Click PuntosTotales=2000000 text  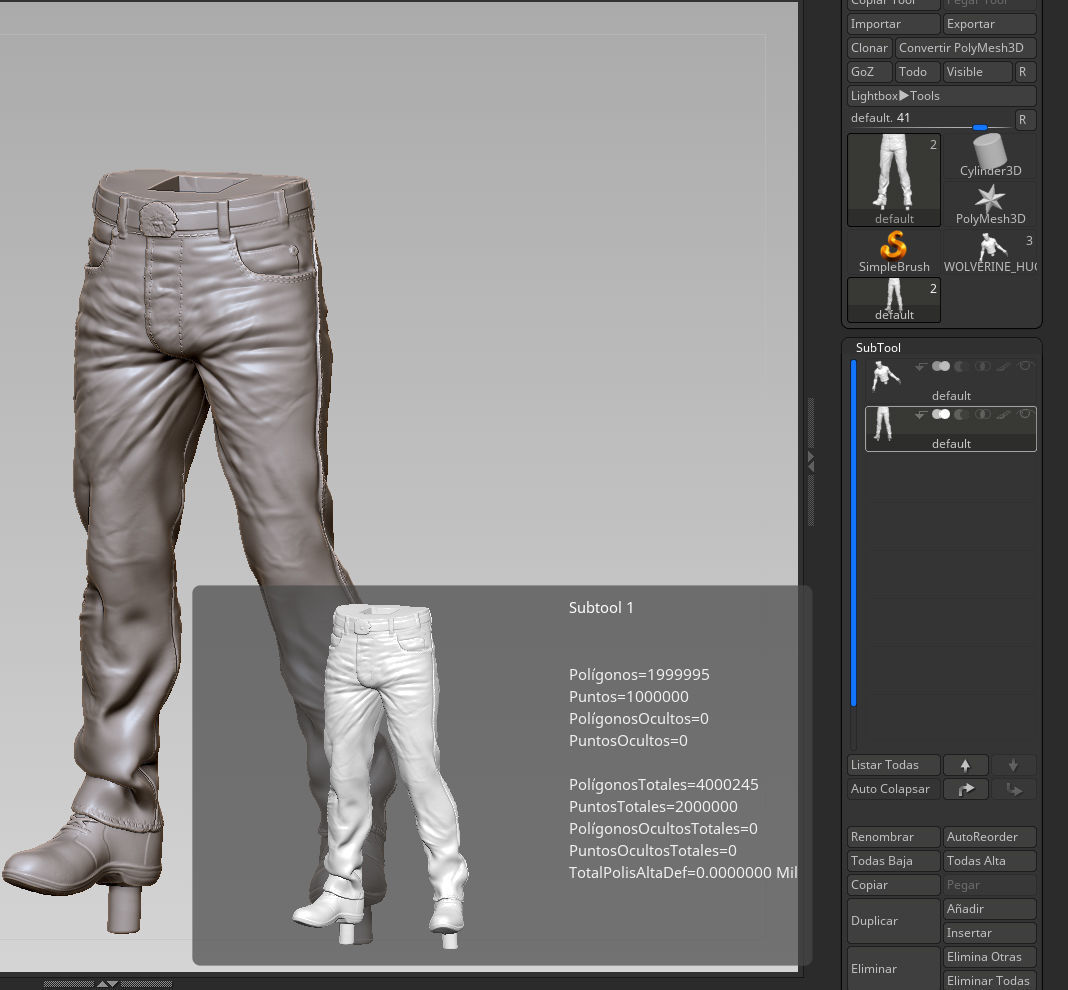(x=653, y=807)
